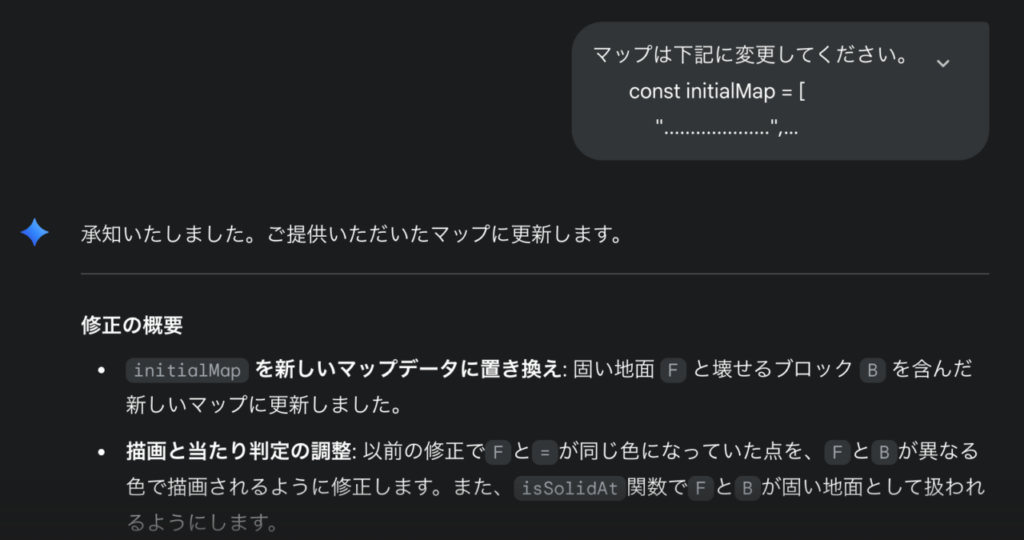Click bold text を新しいマップデータに置き換え
The height and width of the screenshot is (540, 1024).
click(x=408, y=370)
